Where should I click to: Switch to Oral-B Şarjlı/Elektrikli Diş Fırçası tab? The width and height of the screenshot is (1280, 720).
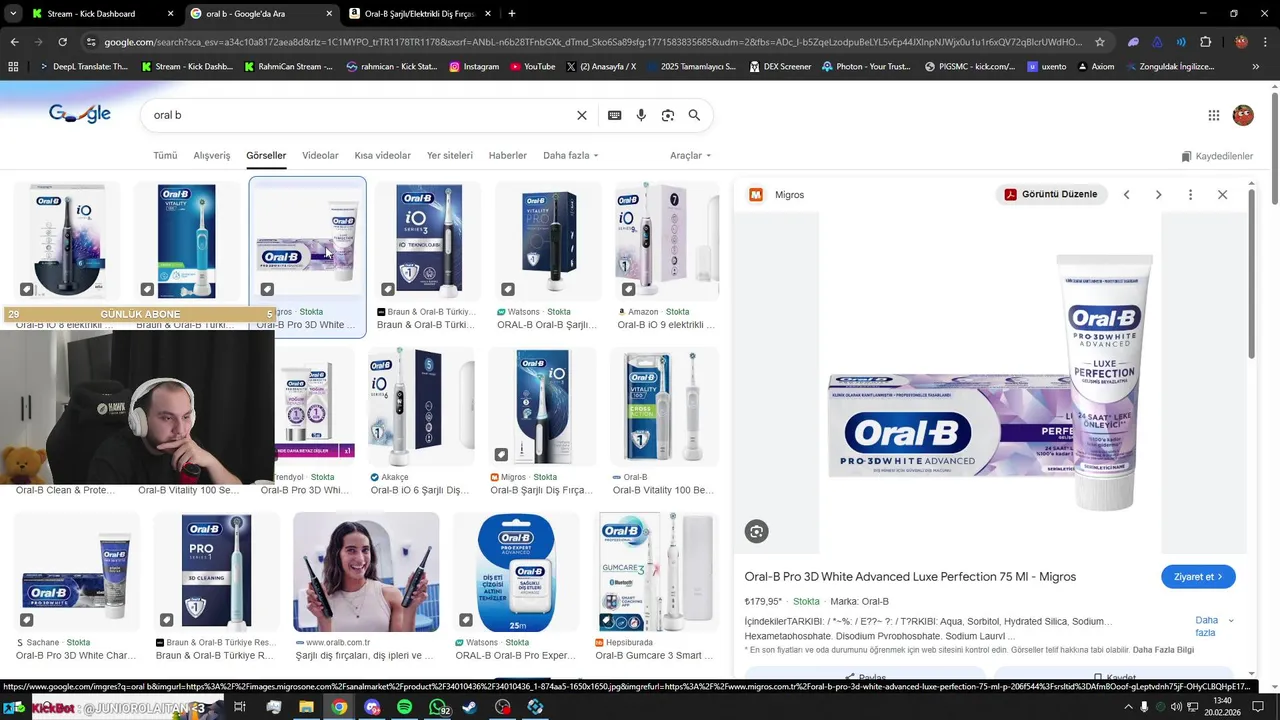(x=422, y=14)
